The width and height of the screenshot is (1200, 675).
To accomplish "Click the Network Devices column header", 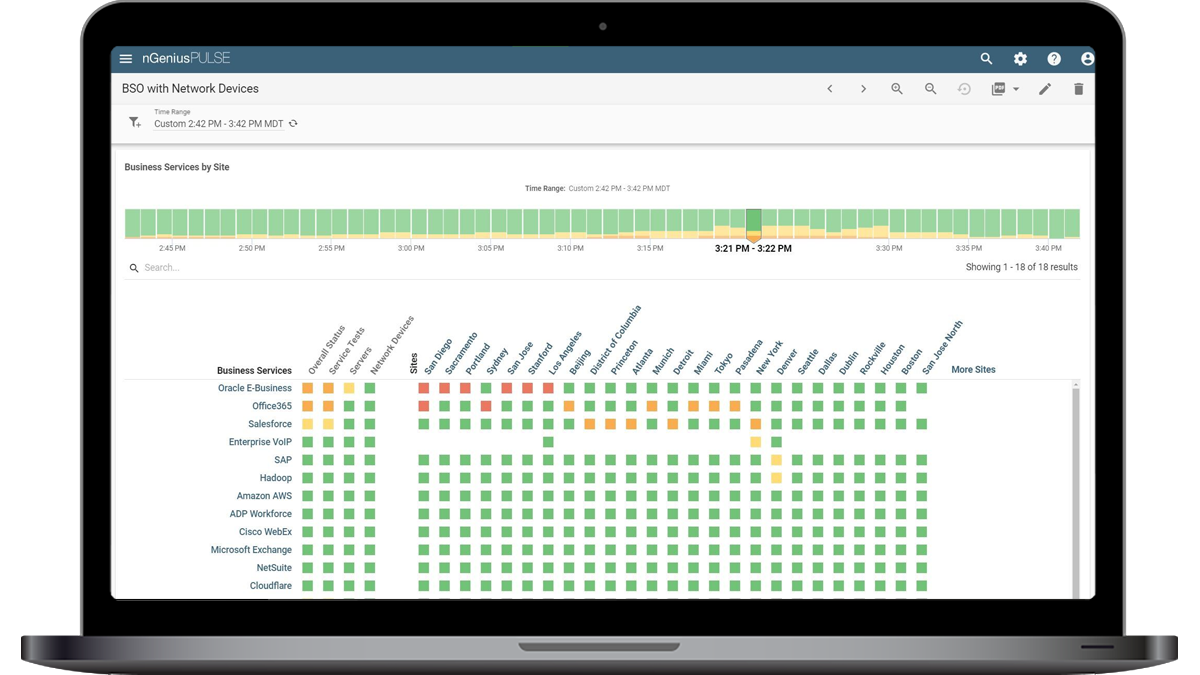I will [392, 346].
